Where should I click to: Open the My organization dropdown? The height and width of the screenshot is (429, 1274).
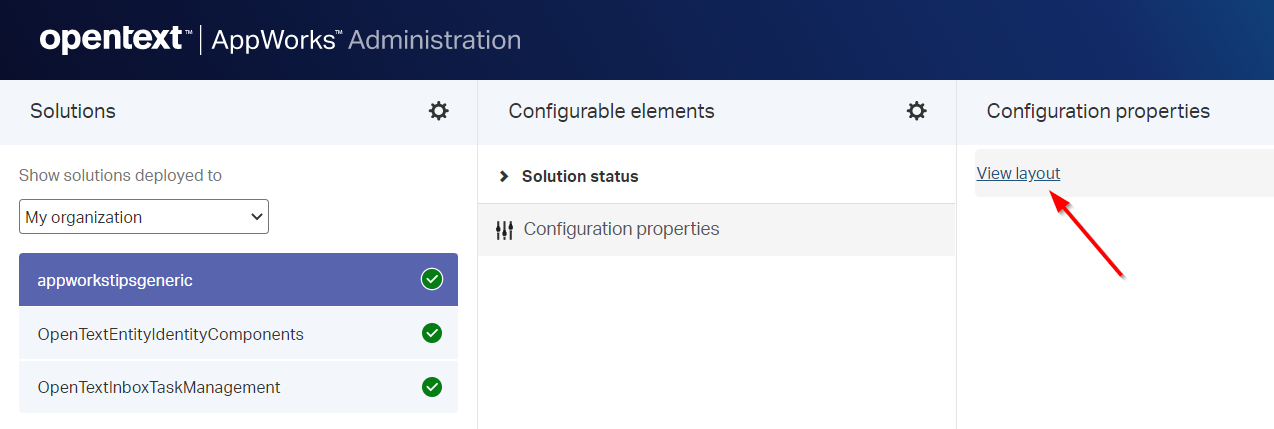pos(144,217)
